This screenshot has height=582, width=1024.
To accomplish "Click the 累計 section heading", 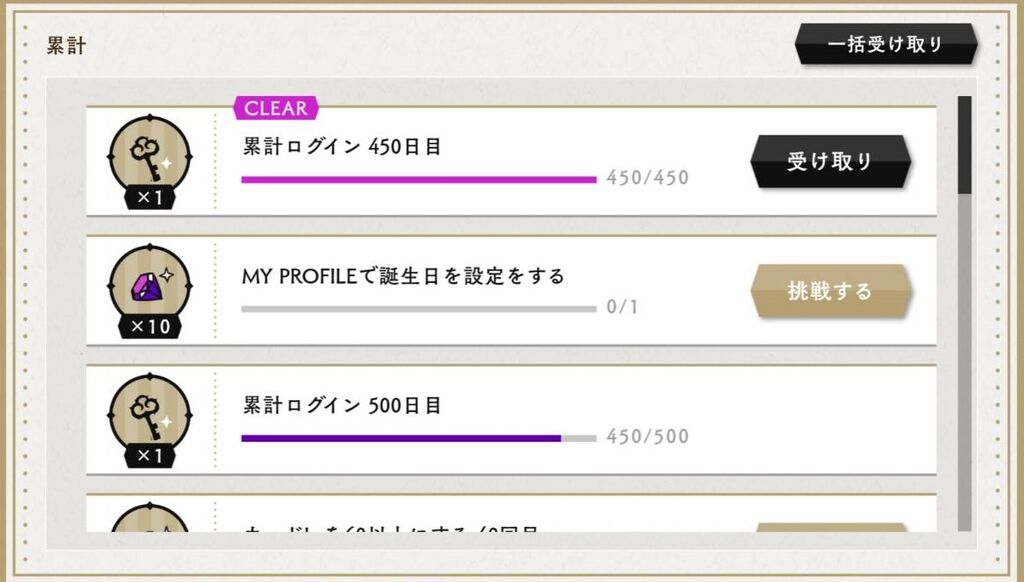I will click(x=66, y=45).
